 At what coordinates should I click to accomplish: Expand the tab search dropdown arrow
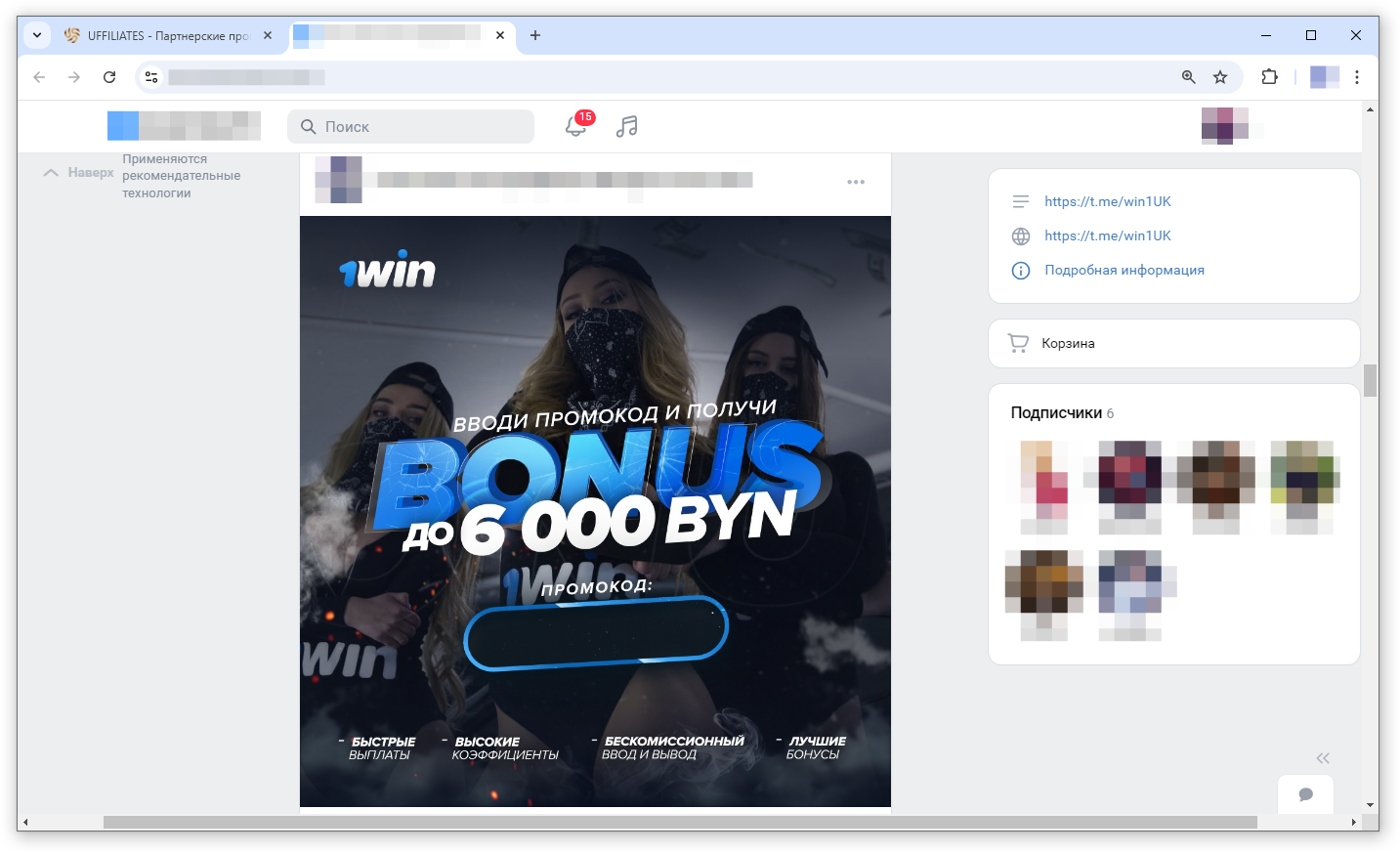(36, 35)
